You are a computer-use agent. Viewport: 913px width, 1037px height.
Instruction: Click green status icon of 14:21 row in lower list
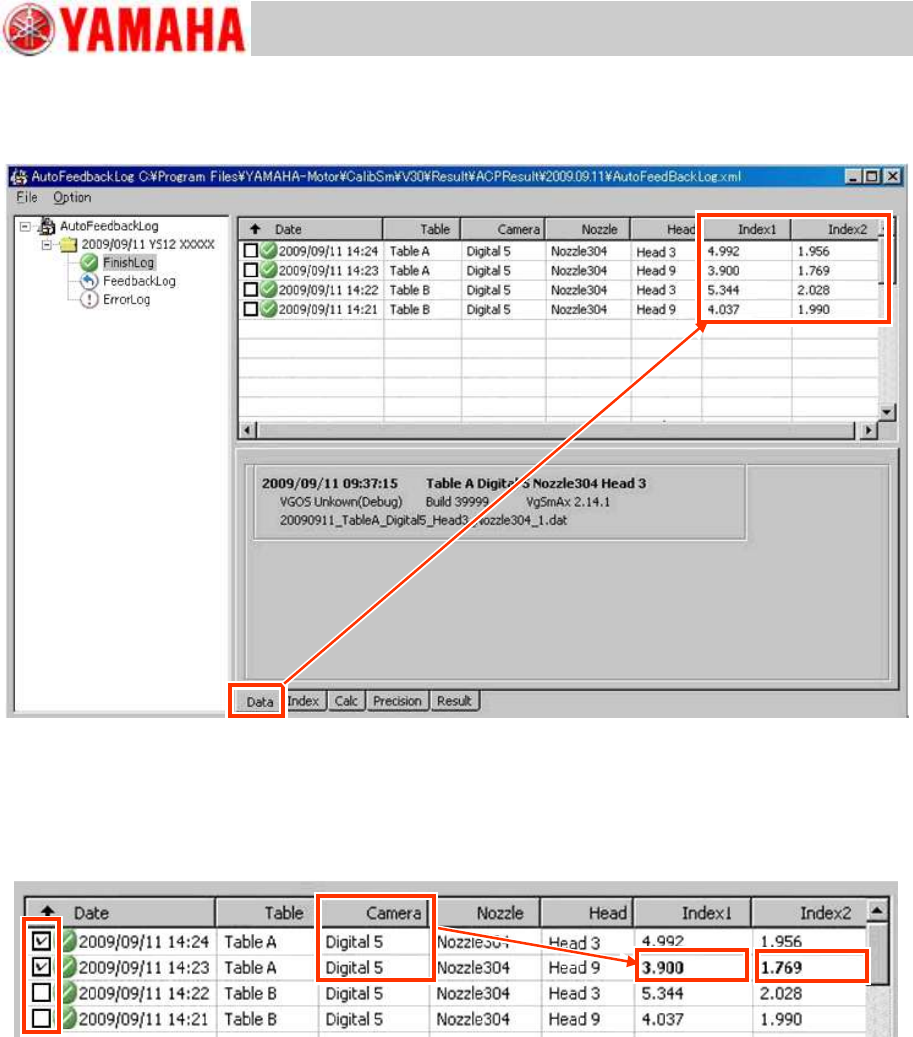pos(69,1018)
